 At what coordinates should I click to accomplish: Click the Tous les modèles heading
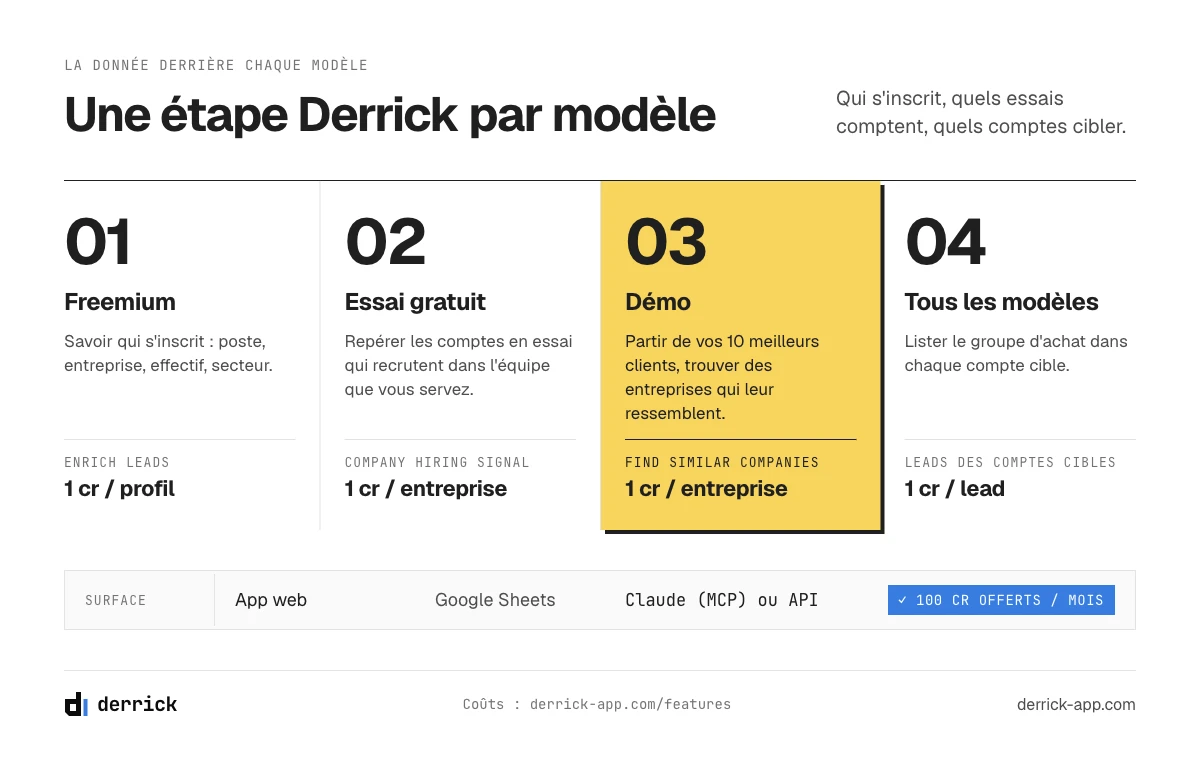[1001, 302]
